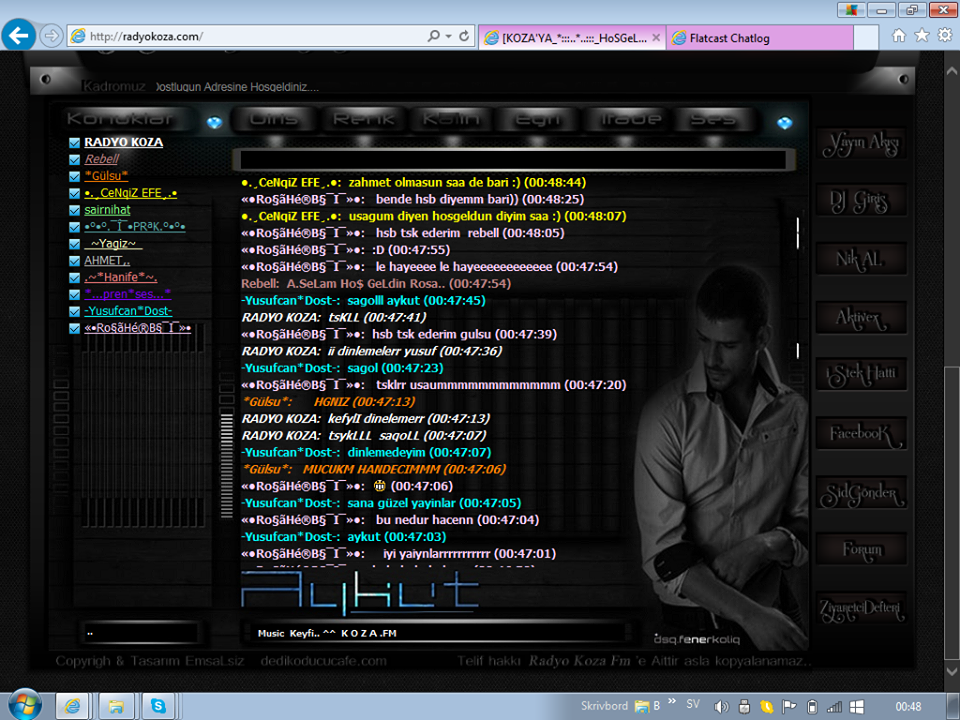Image resolution: width=960 pixels, height=720 pixels.
Task: Click the Egri toolbar button
Action: 539,119
